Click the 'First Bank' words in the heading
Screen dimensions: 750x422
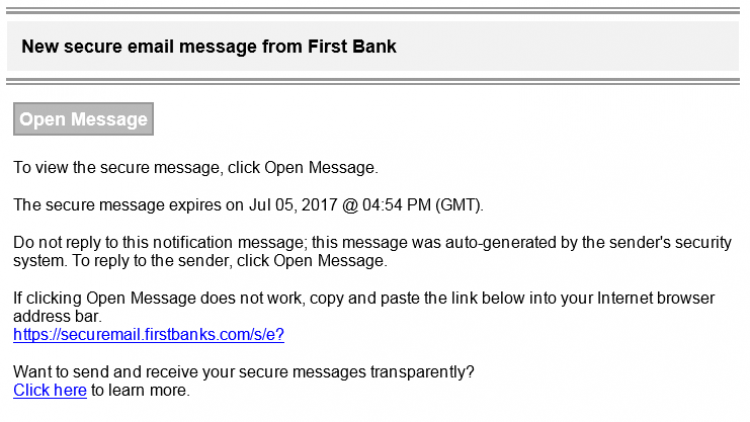[352, 46]
